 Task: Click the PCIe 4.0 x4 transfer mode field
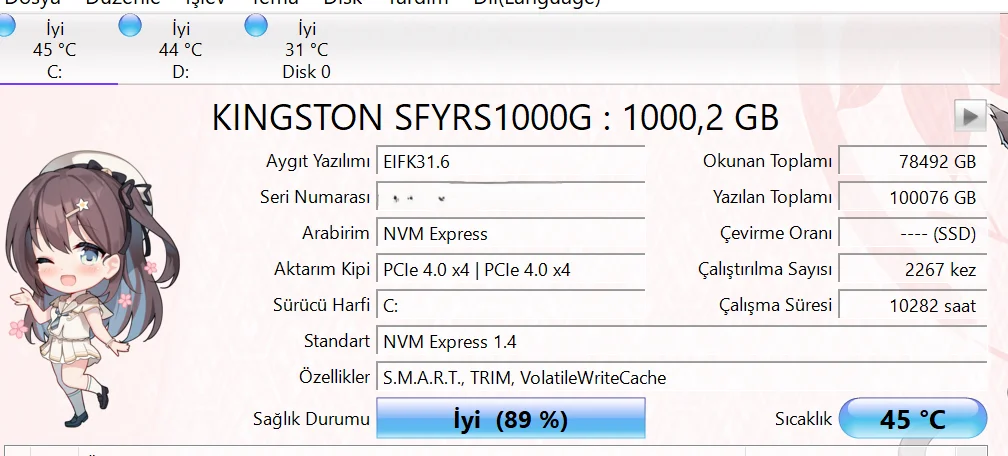click(510, 269)
